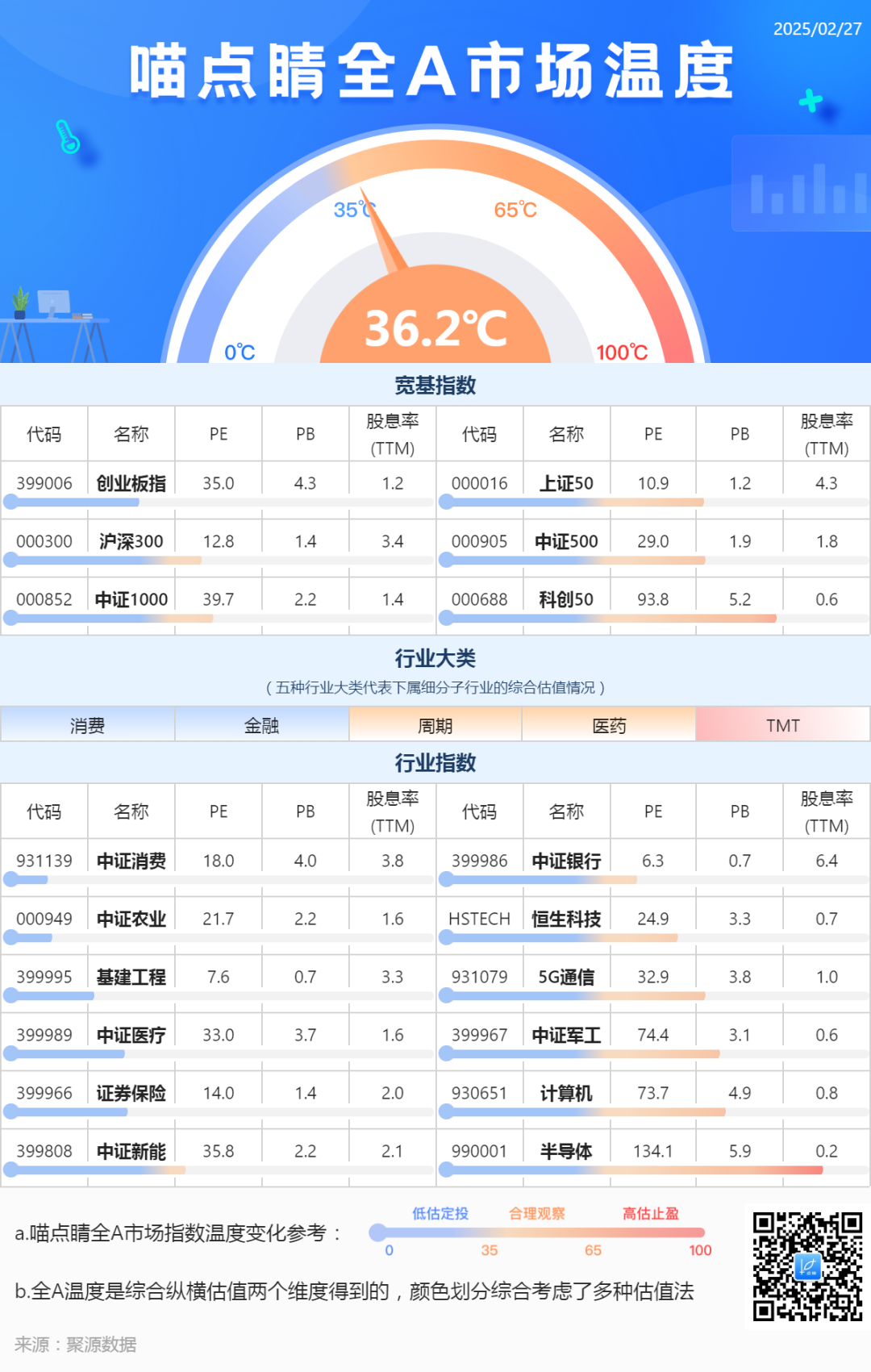This screenshot has width=871, height=1372.
Task: Click the 高估止盈 legend label
Action: 651,1213
